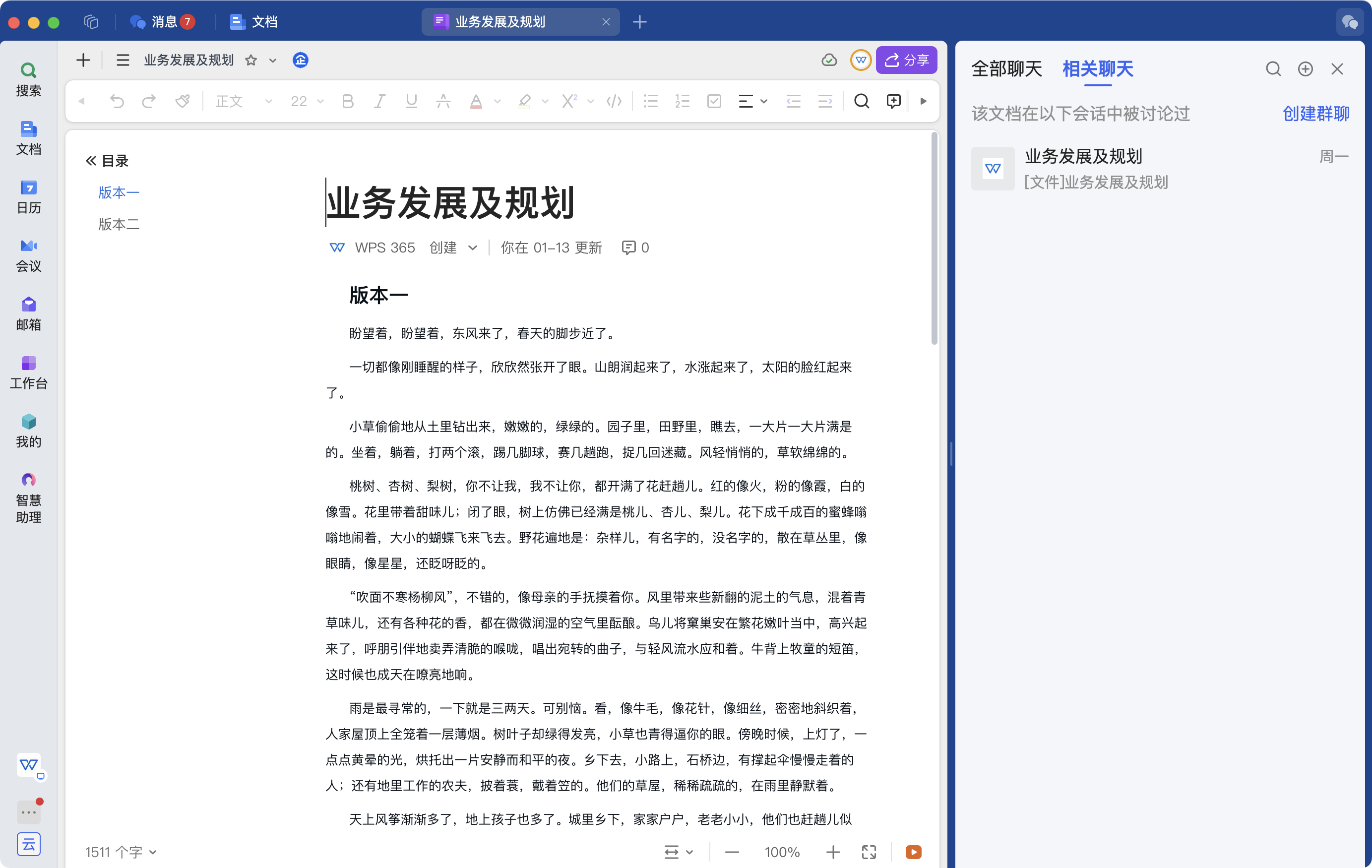Open the text alignment dropdown
This screenshot has width=1372, height=868.
(752, 102)
